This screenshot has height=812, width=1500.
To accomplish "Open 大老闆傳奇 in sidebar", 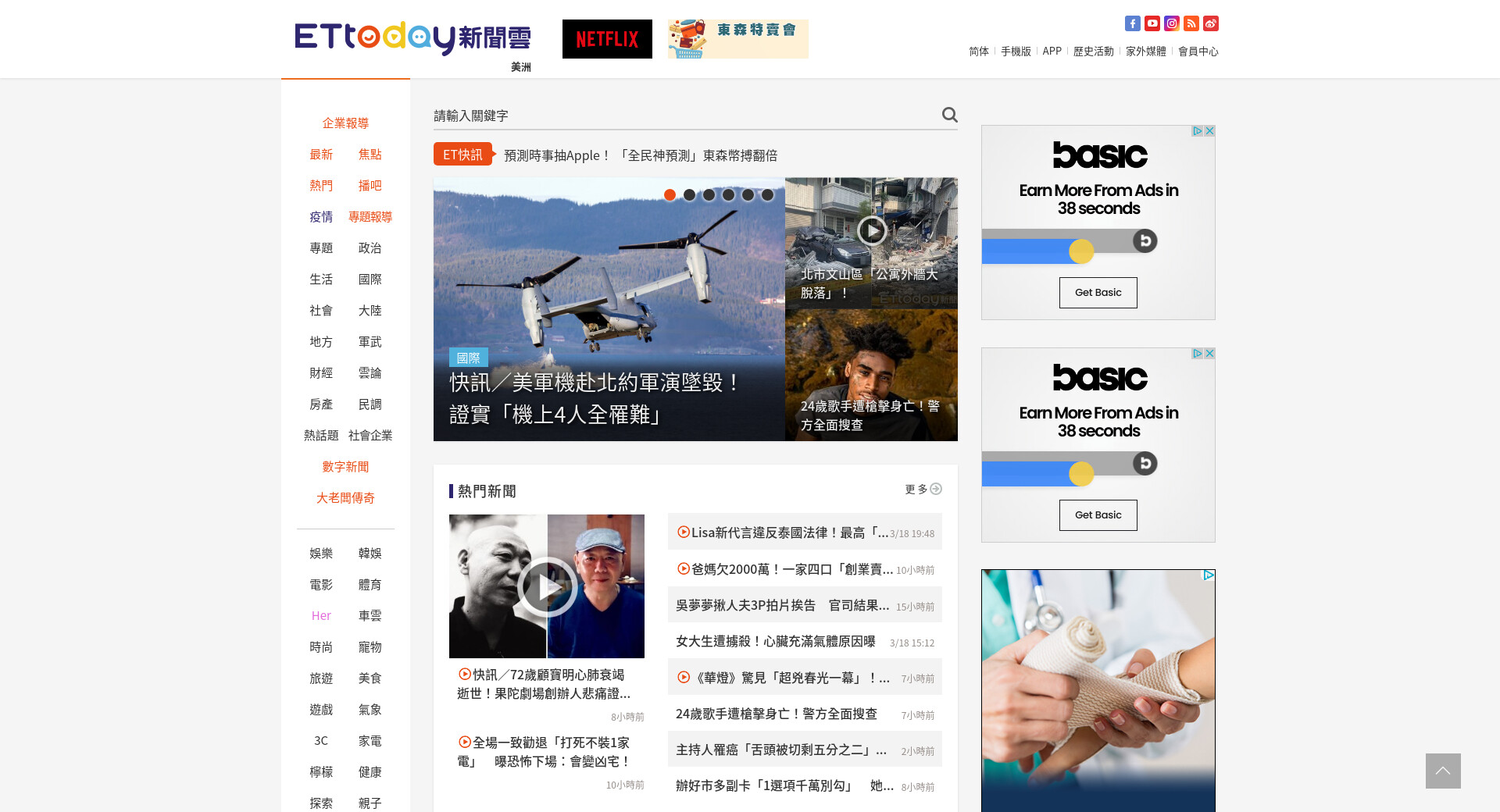I will tap(345, 498).
